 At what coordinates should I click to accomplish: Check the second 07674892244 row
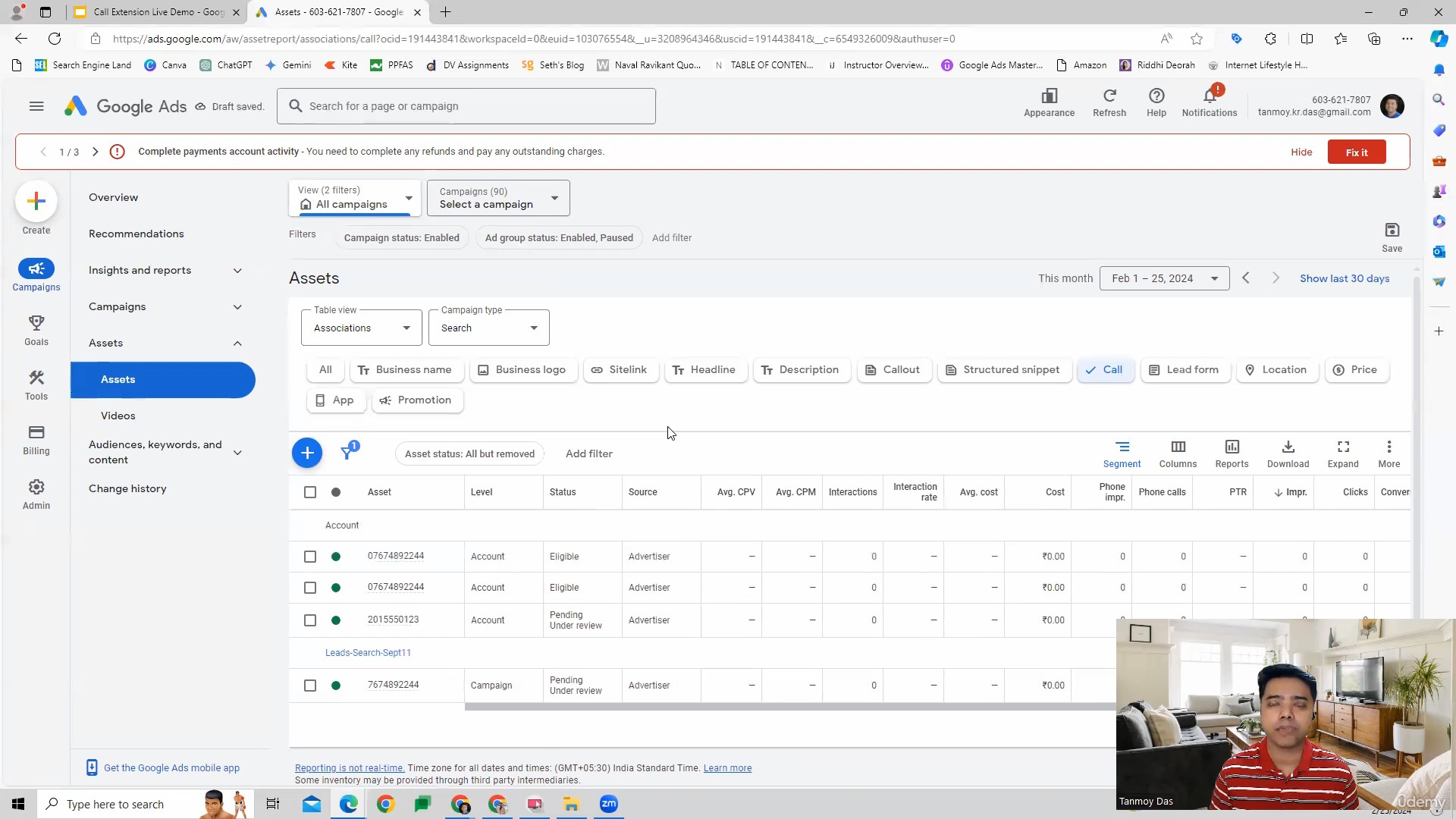click(310, 588)
